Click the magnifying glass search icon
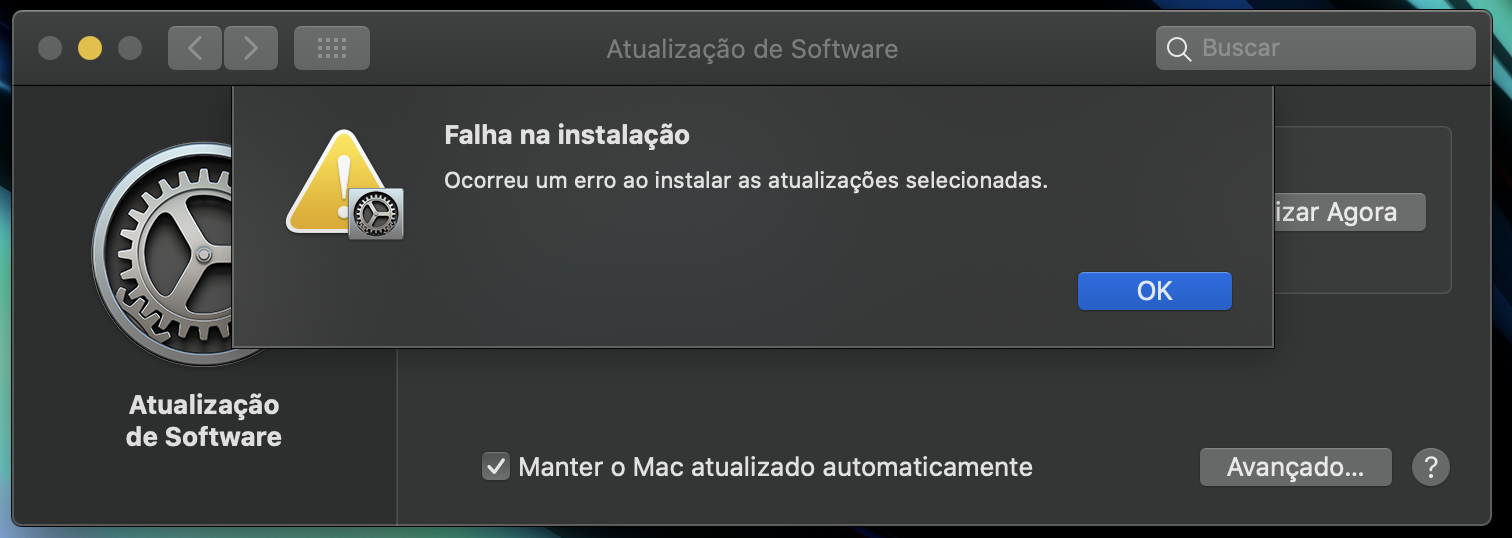Screen dimensions: 1512x538 coord(1179,48)
